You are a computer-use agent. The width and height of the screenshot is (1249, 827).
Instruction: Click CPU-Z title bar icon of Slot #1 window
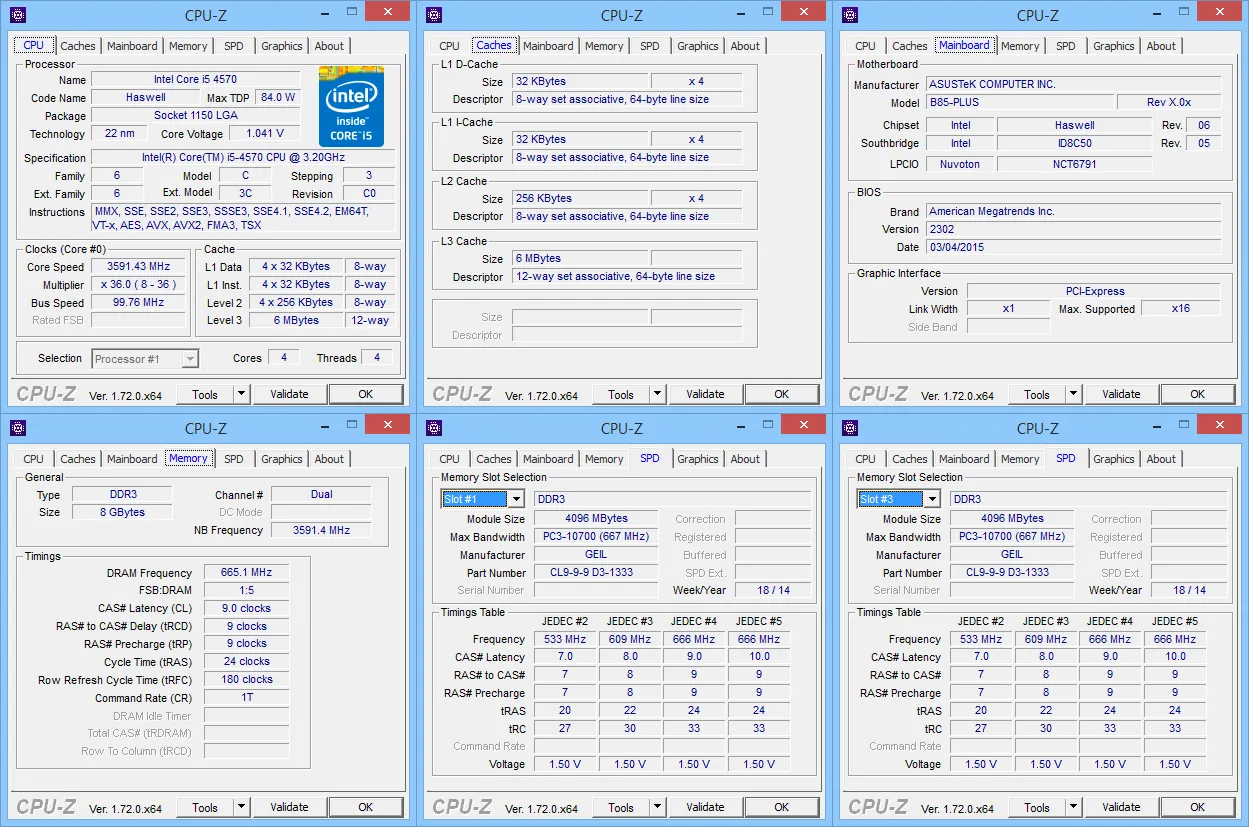click(433, 428)
